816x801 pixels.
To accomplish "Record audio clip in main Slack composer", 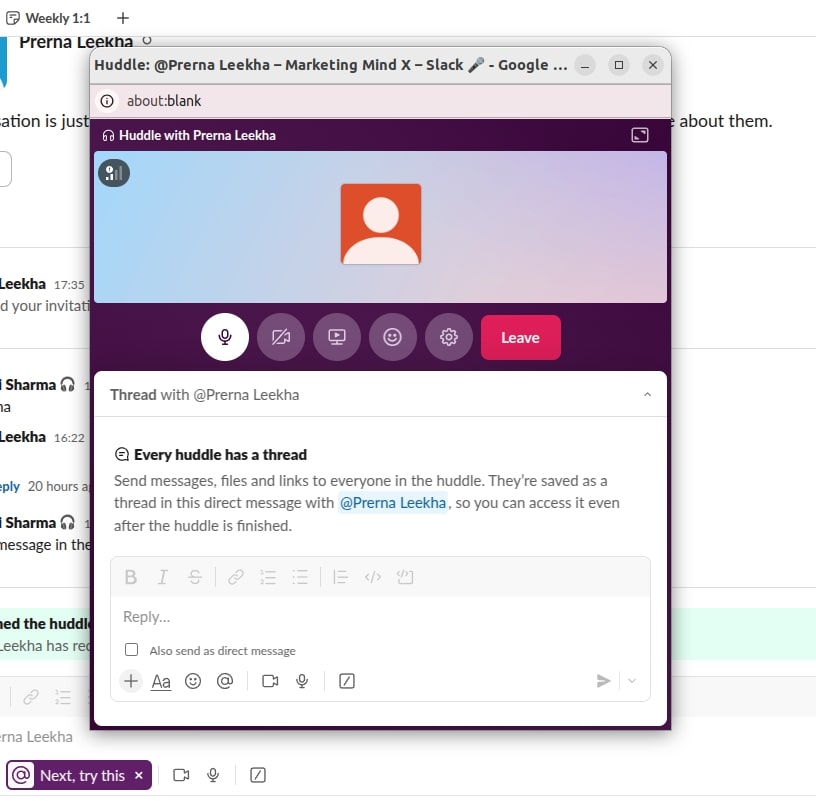I will [x=213, y=775].
